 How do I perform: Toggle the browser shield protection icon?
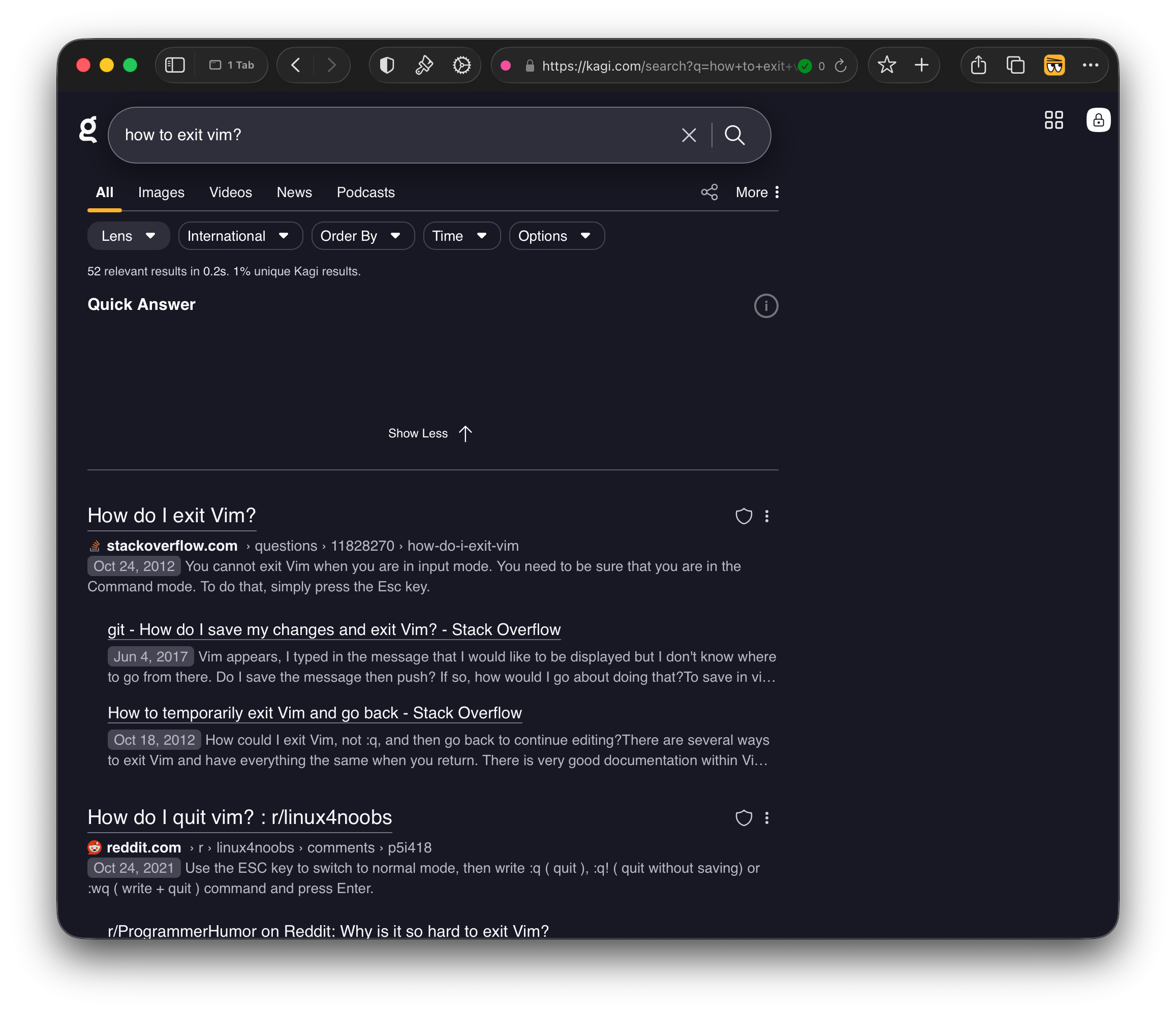click(387, 65)
